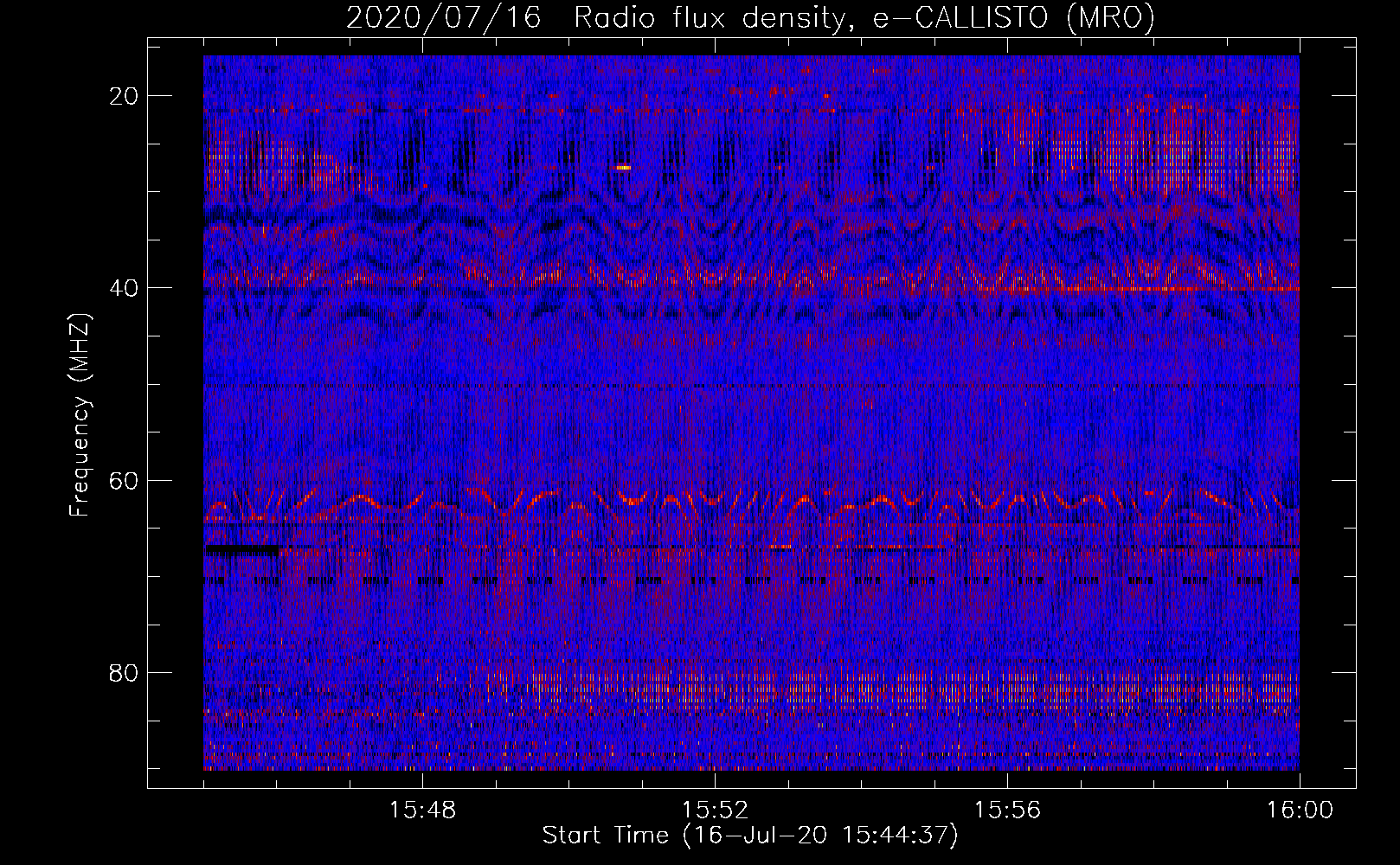
Task: Click the 15:48 time tick label
Action: tap(422, 811)
